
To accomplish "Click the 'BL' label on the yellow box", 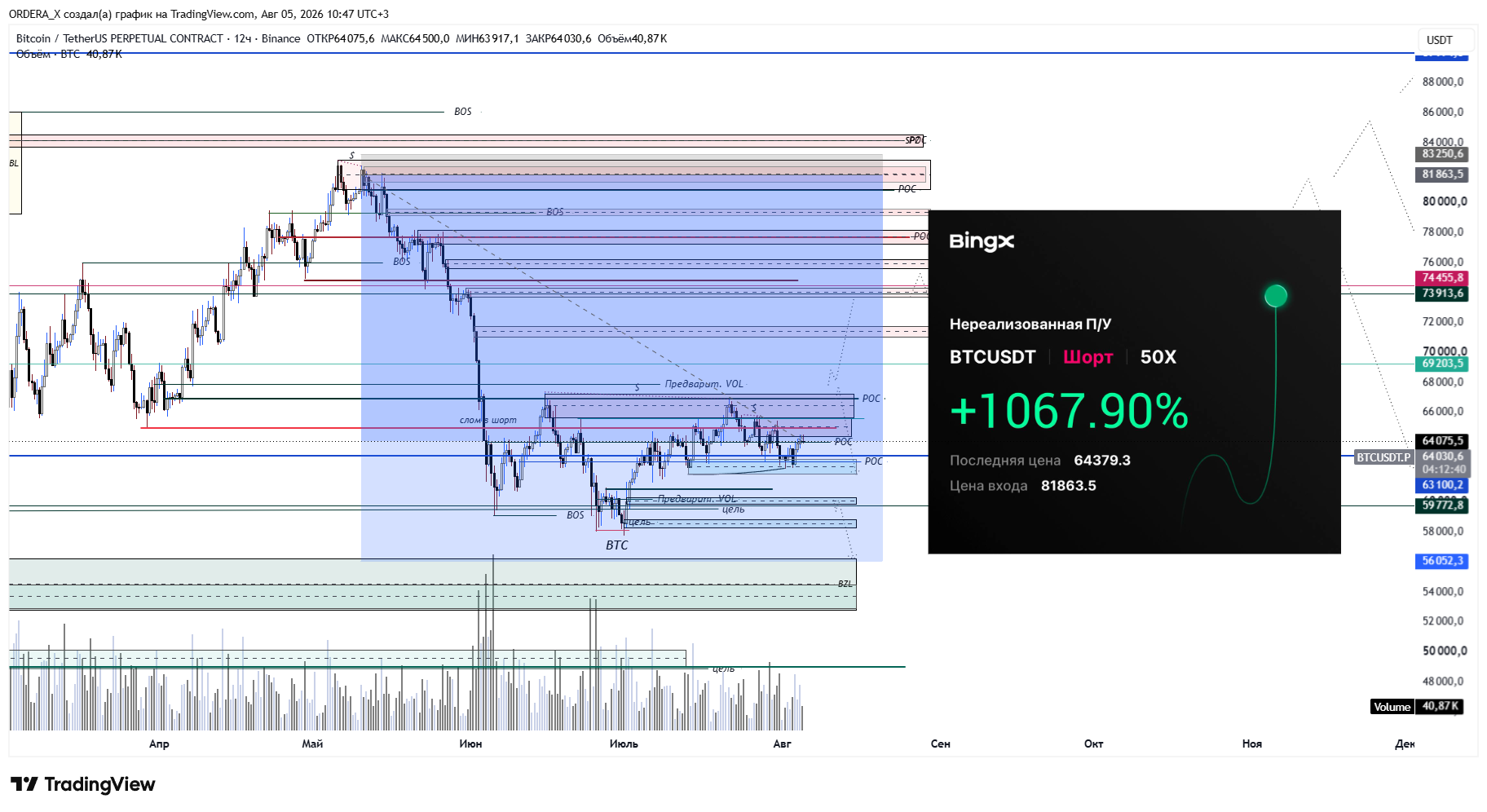I will pyautogui.click(x=14, y=163).
